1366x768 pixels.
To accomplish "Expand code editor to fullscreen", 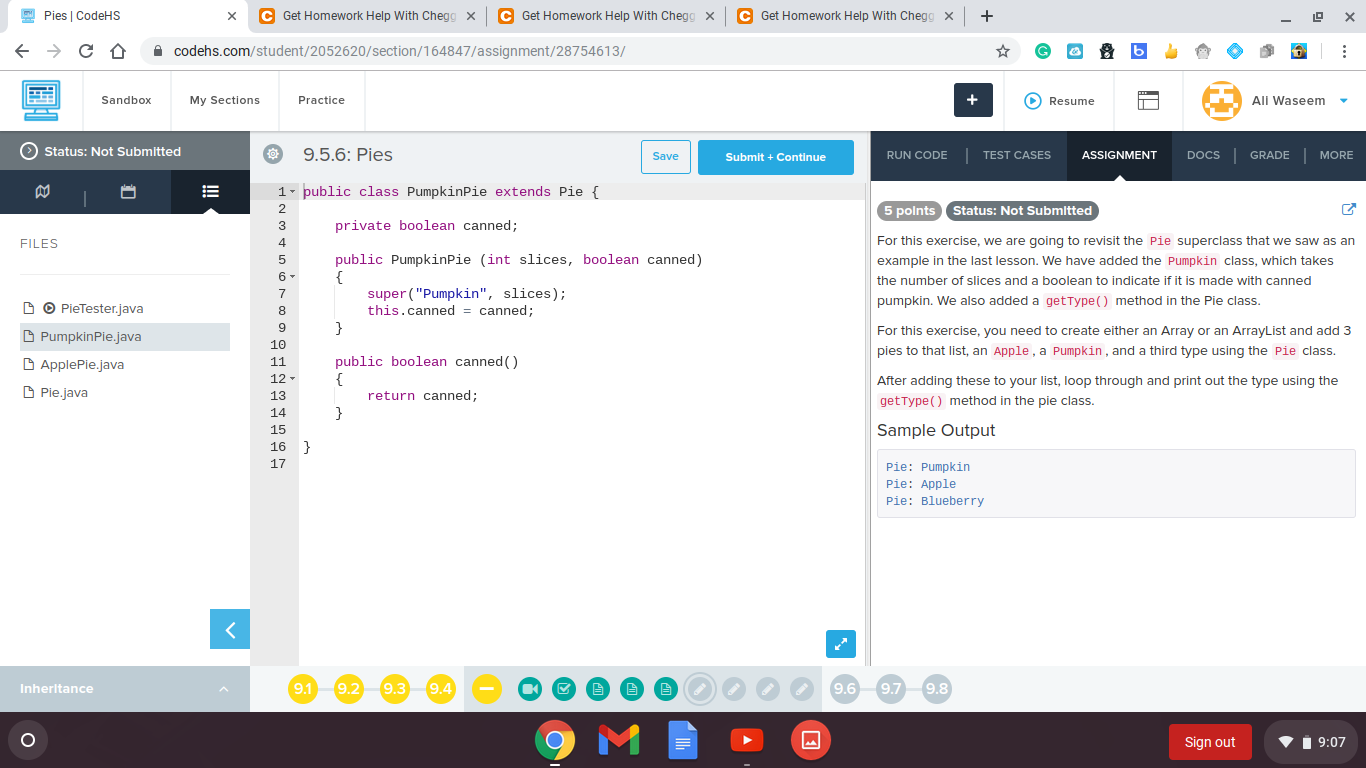I will tap(841, 644).
